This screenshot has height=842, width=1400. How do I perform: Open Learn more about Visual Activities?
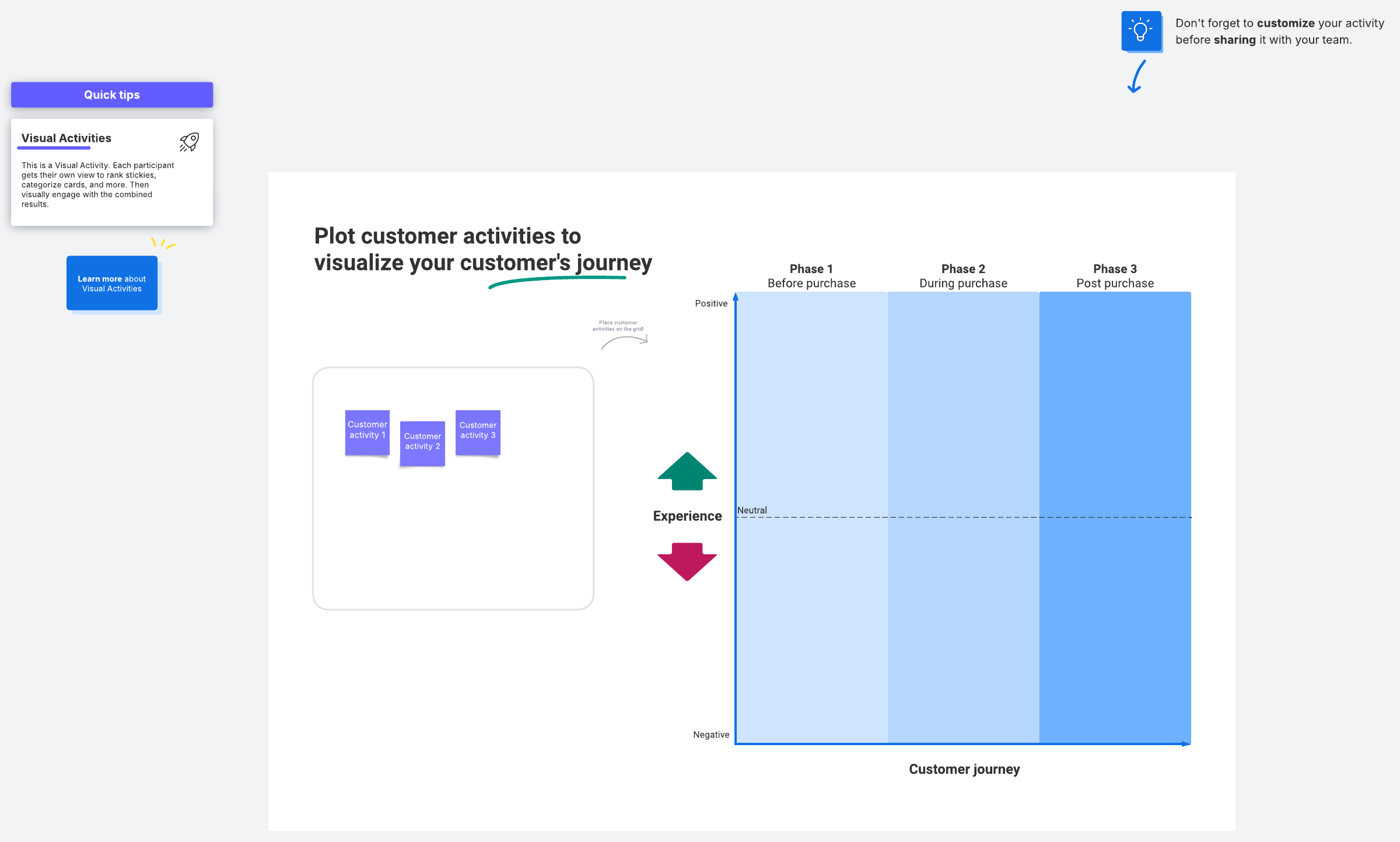[112, 283]
